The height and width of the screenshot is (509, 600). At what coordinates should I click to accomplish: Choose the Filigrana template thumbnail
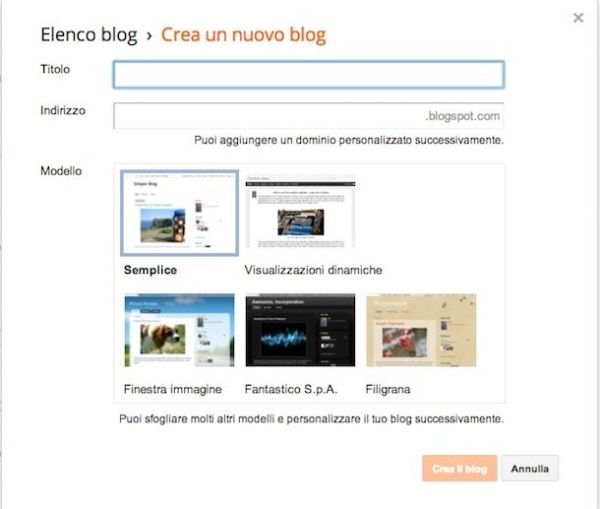(421, 330)
